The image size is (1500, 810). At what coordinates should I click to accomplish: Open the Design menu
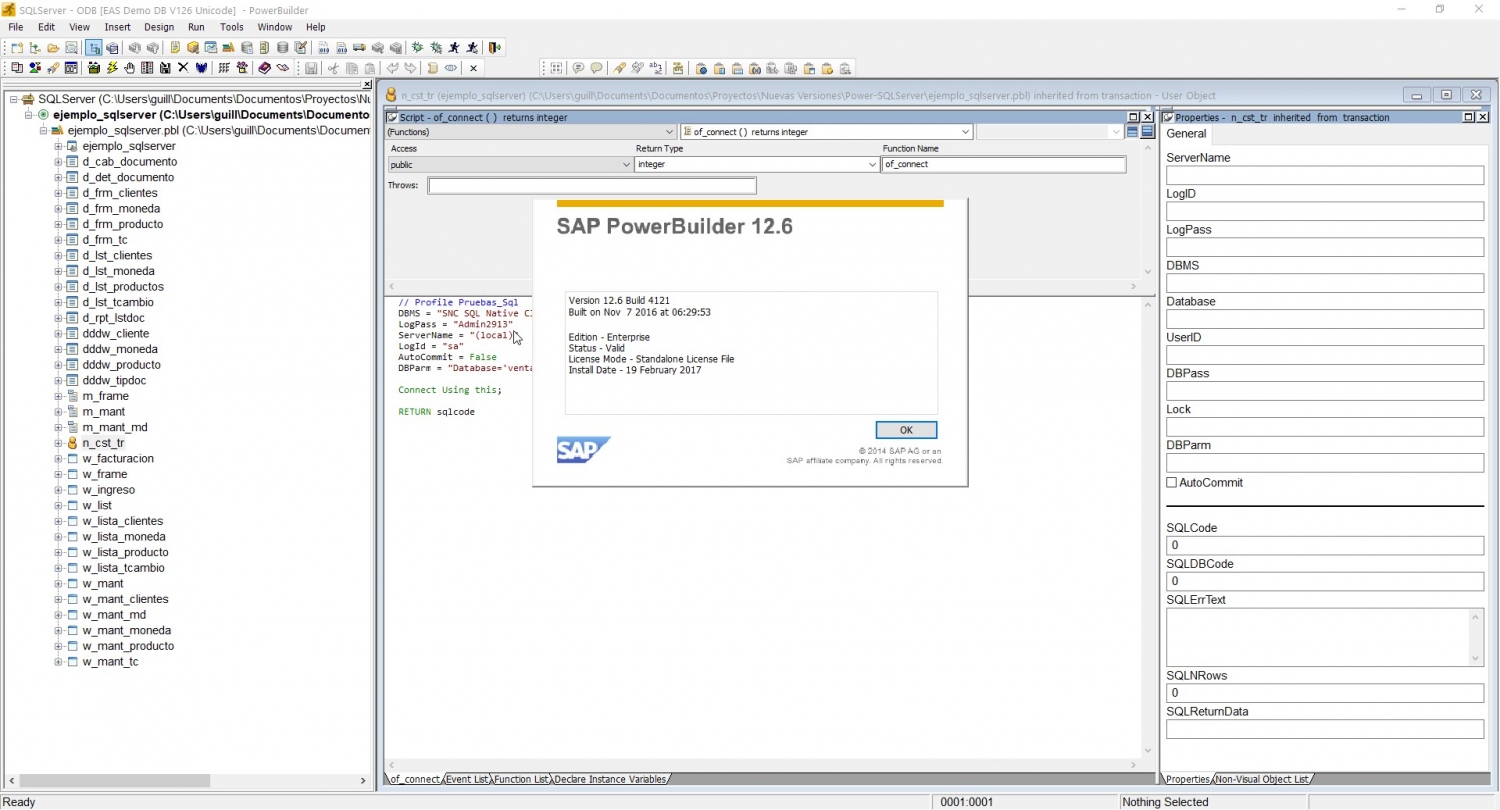[159, 27]
